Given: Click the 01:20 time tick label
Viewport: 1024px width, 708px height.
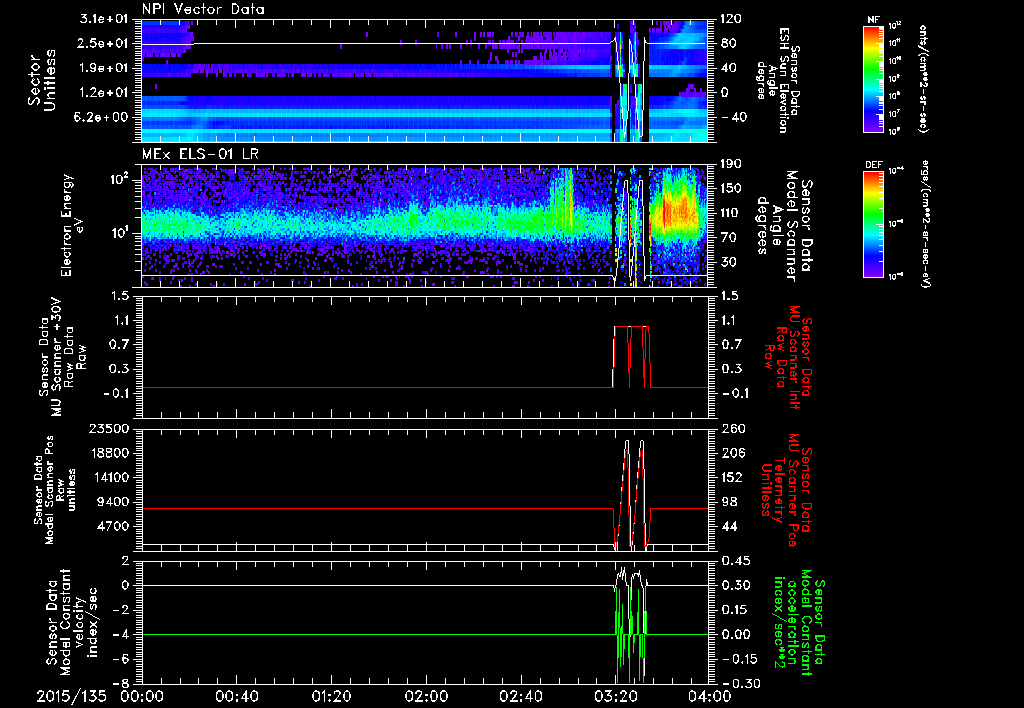Looking at the screenshot, I should click(x=331, y=696).
